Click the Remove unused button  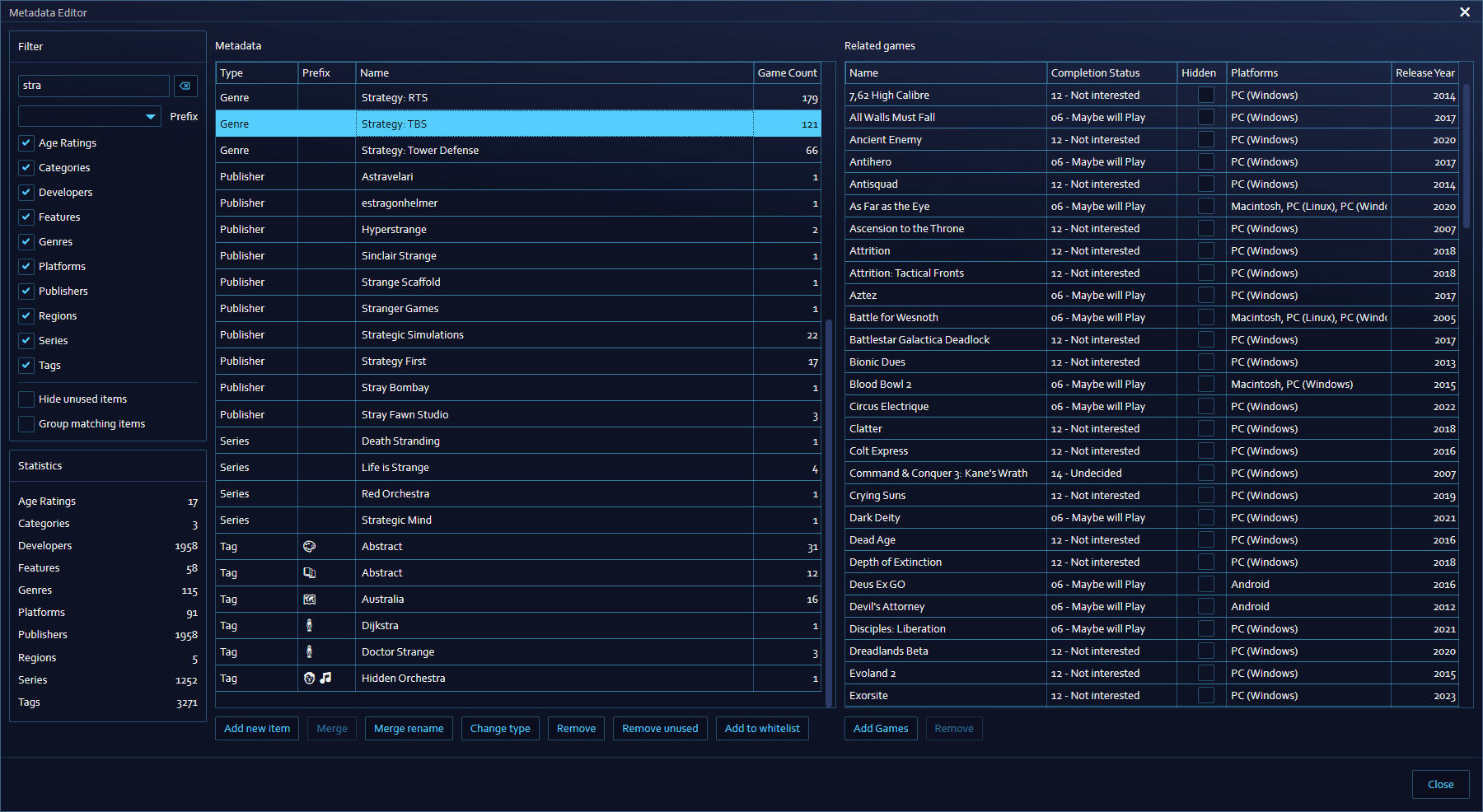click(x=660, y=729)
